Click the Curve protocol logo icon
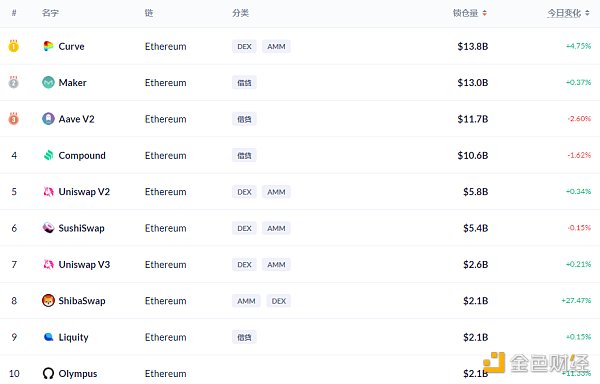Viewport: 600px width, 384px height. (x=48, y=46)
